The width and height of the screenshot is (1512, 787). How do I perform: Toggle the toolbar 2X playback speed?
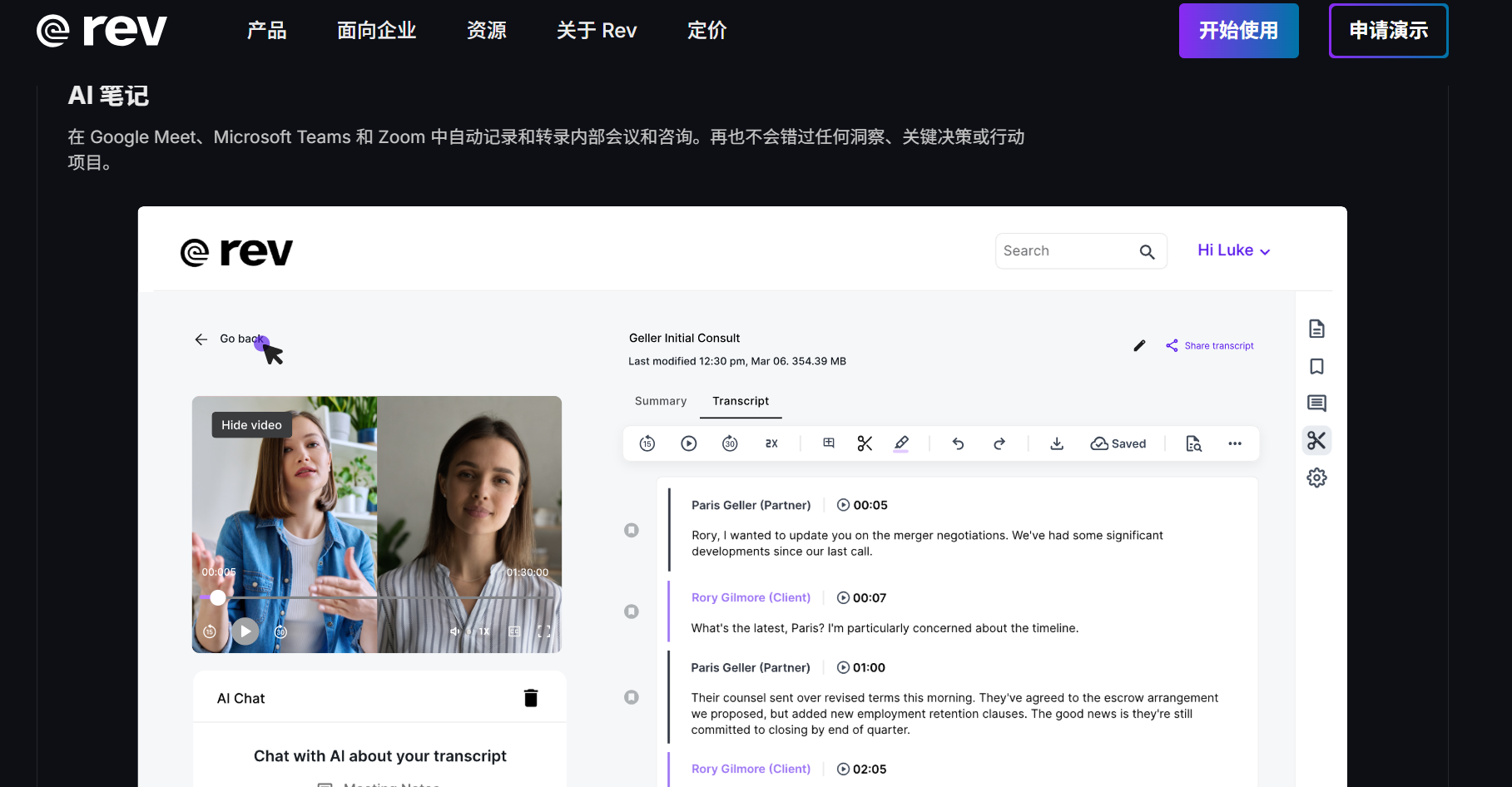771,443
